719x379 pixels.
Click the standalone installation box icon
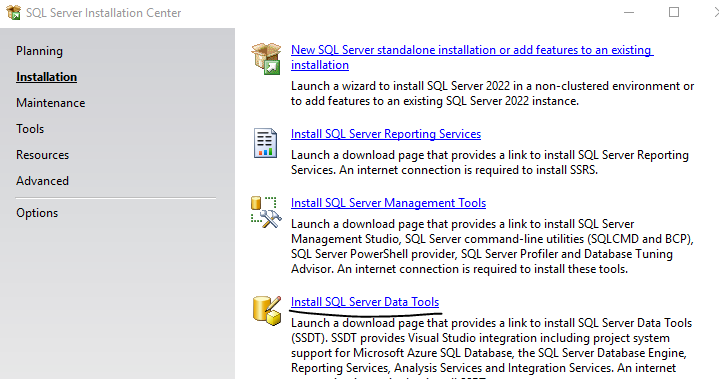click(x=266, y=59)
